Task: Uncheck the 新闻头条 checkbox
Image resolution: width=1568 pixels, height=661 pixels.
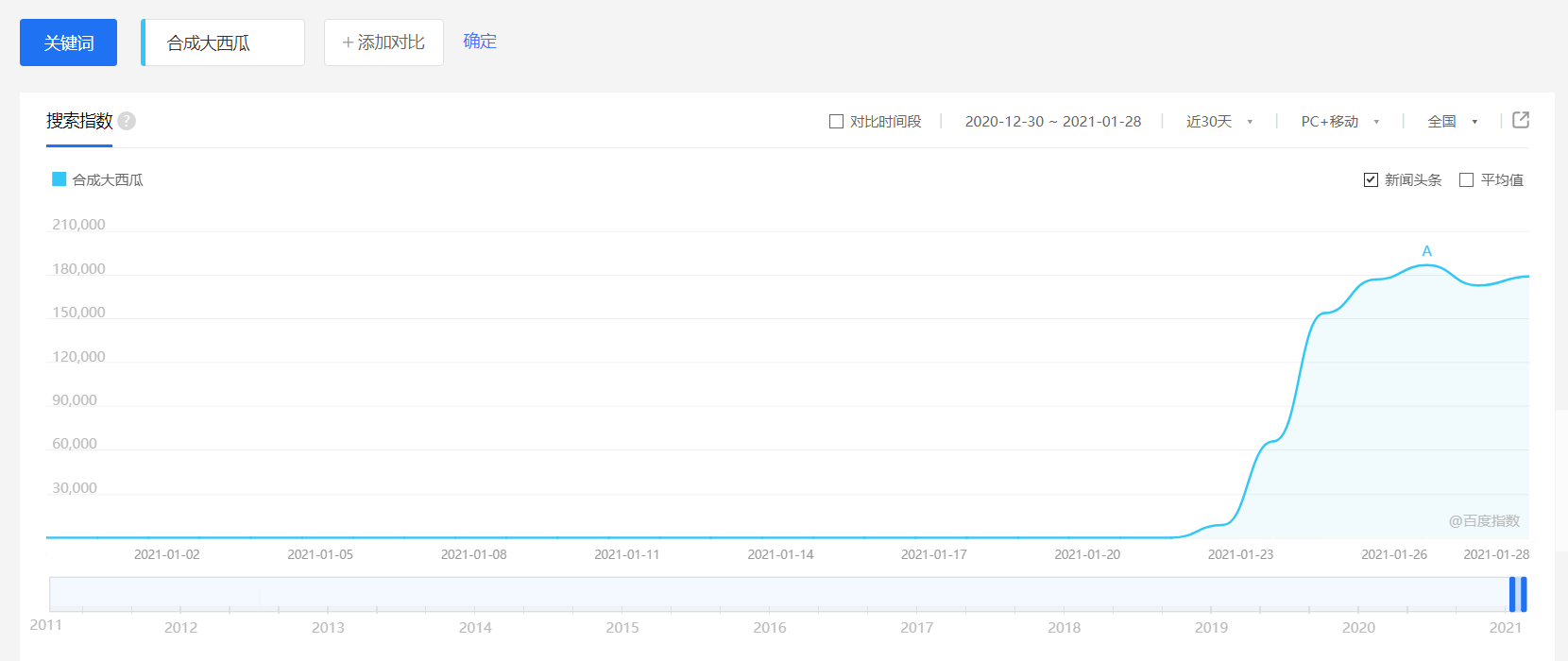Action: [1371, 179]
